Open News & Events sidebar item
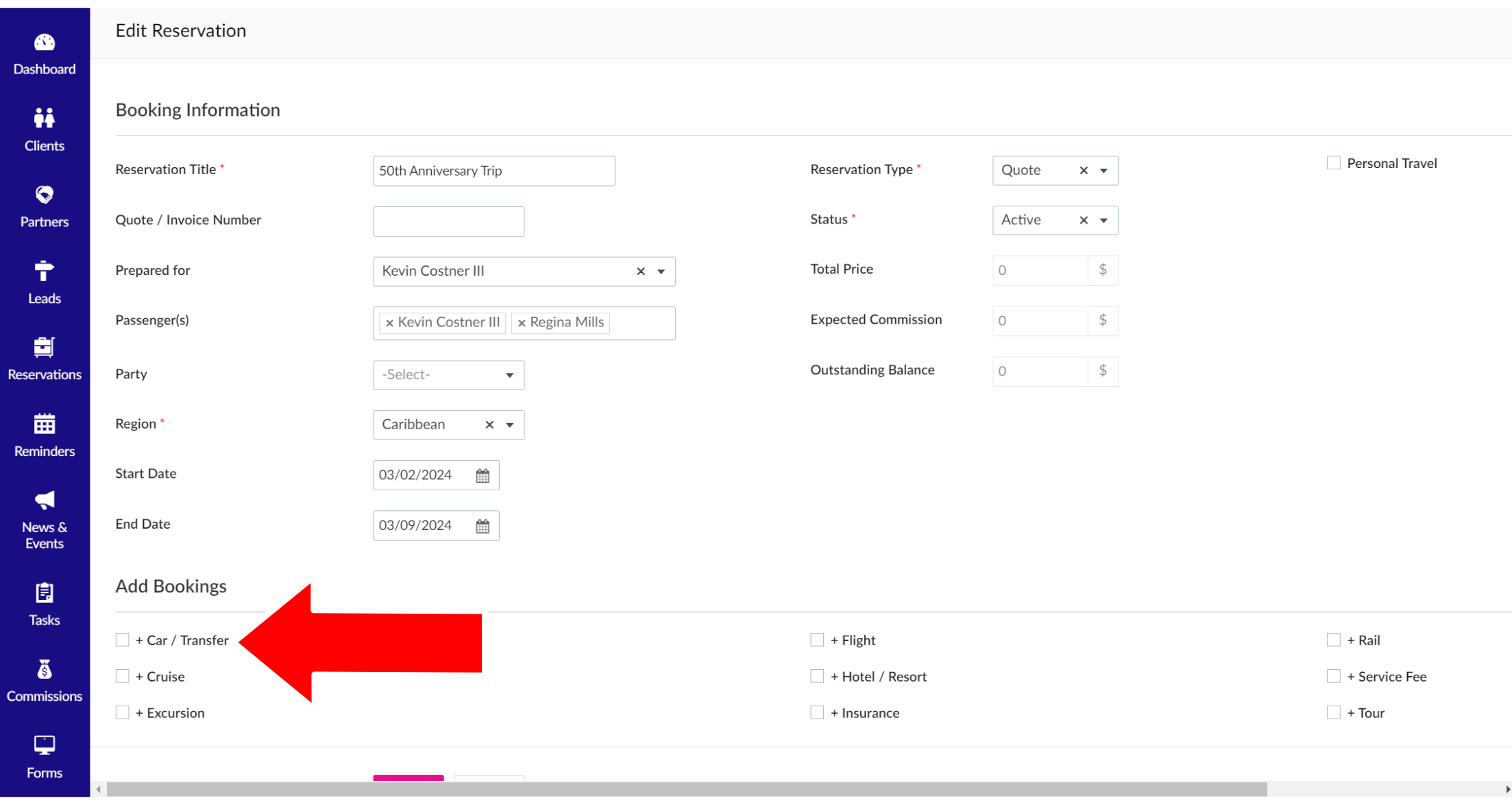The width and height of the screenshot is (1512, 805). tap(45, 520)
